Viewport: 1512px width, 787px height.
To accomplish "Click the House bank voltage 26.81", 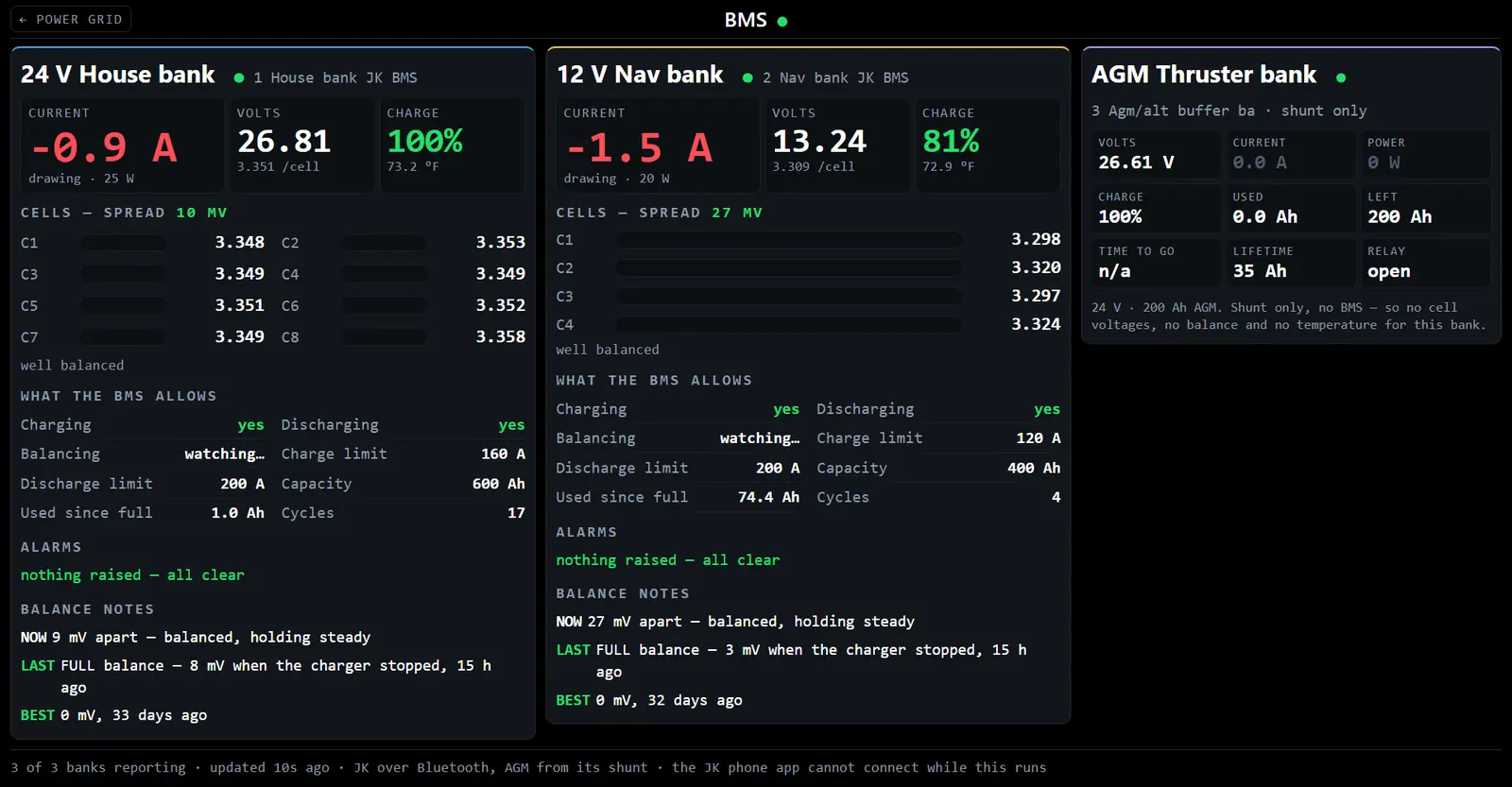I will pos(283,142).
